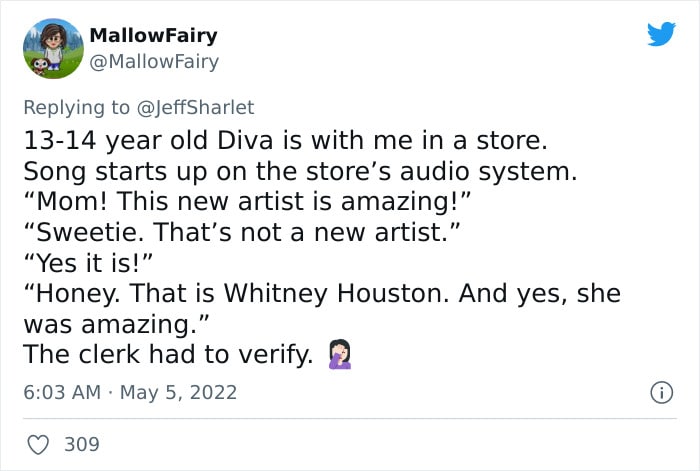Click the "Song starts up" sentence
The height and width of the screenshot is (471, 700).
click(x=300, y=171)
